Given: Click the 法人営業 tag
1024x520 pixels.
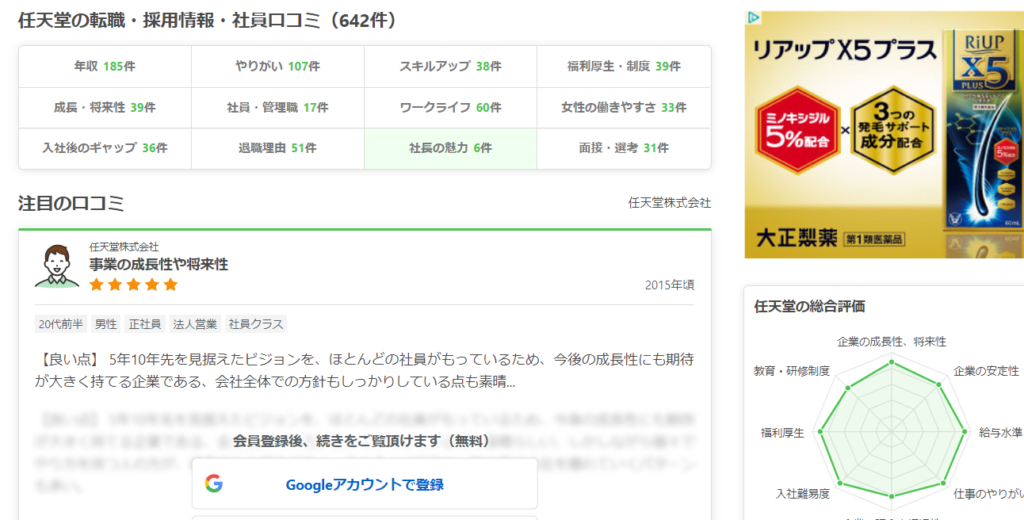Looking at the screenshot, I should point(195,324).
